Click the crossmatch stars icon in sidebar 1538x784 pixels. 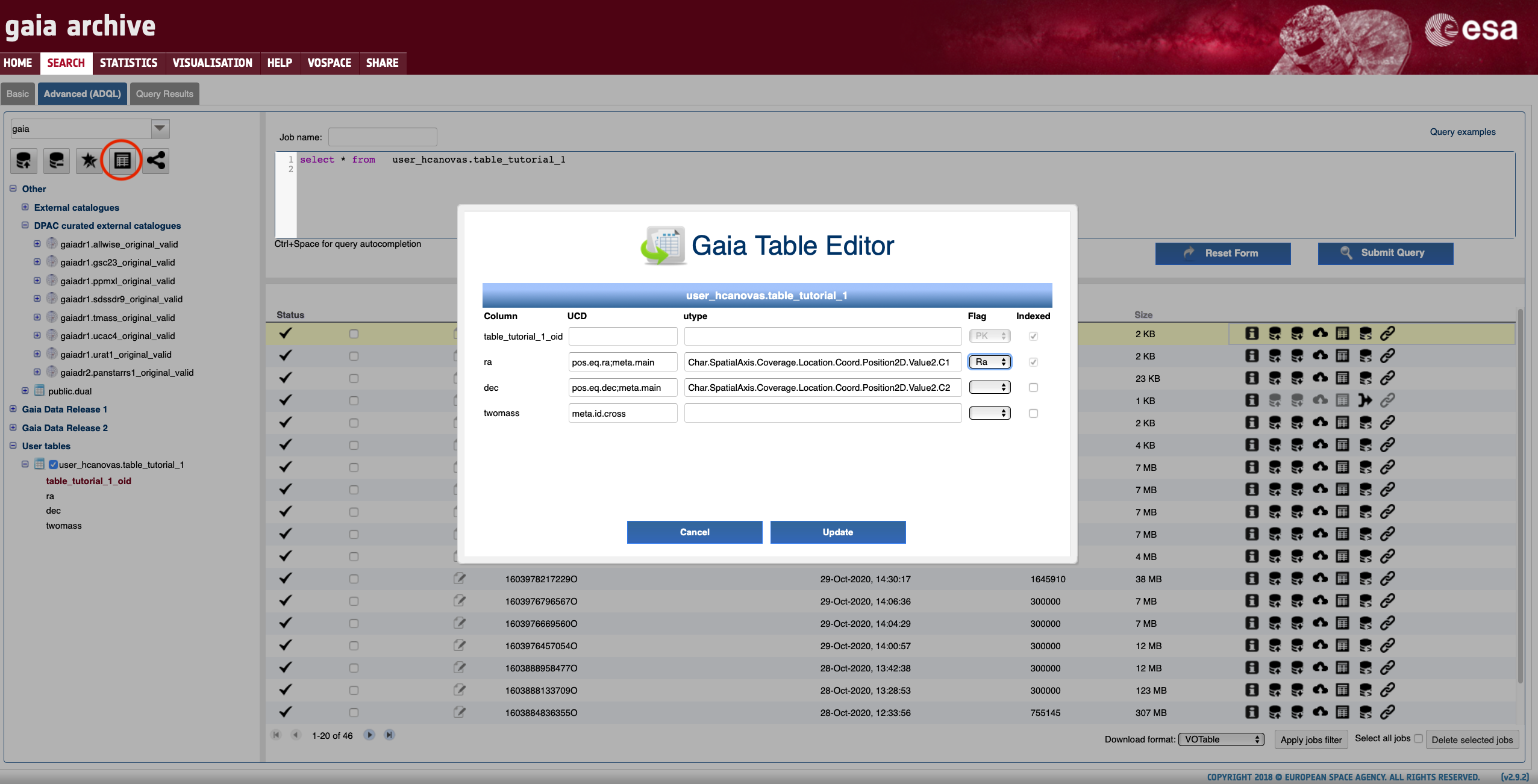89,161
